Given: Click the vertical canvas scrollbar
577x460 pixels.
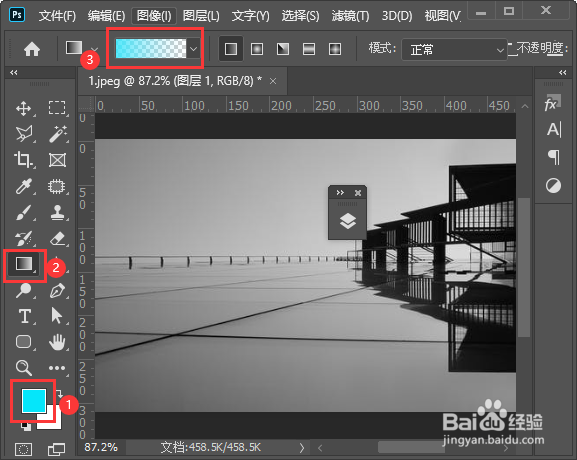Looking at the screenshot, I should 524,267.
